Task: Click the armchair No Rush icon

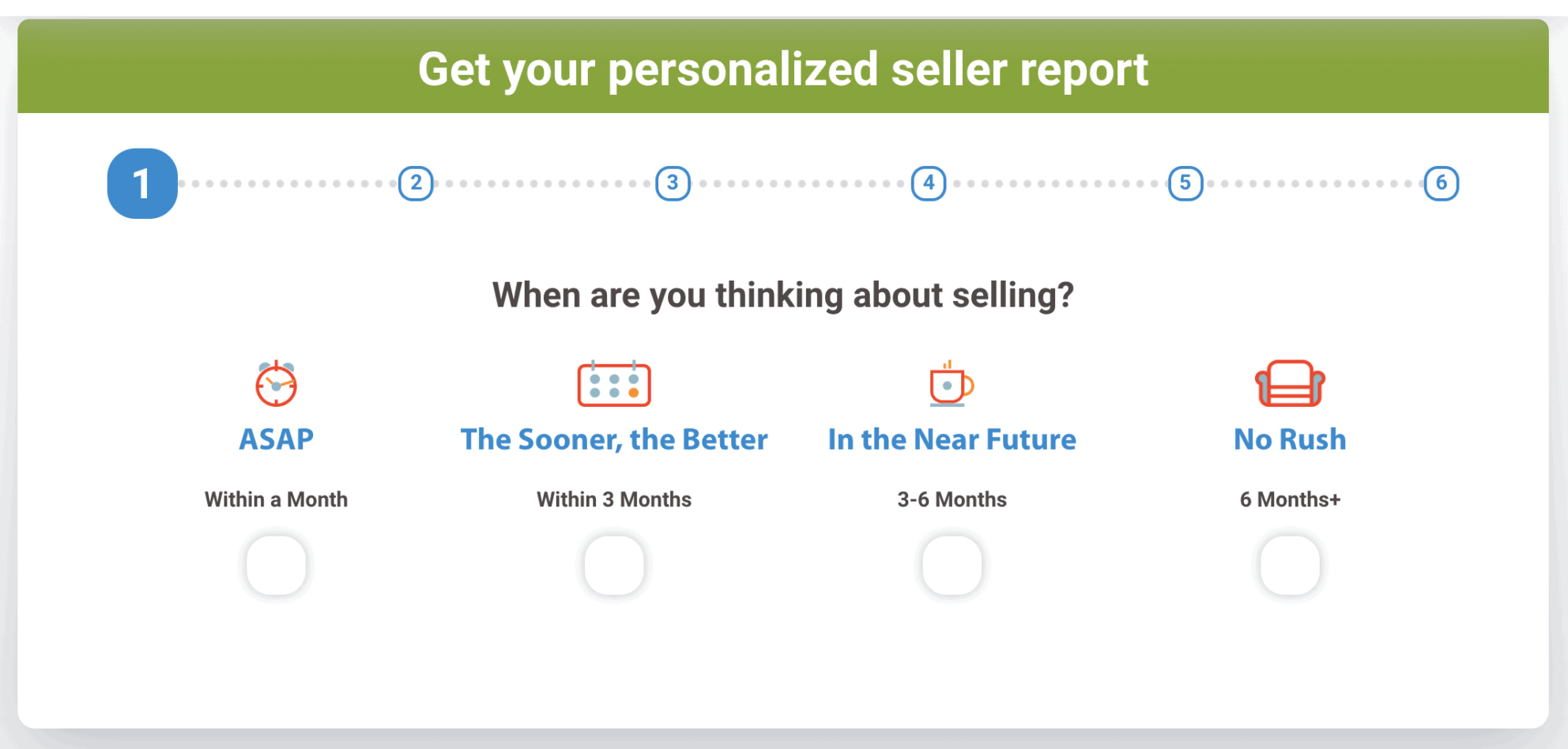Action: click(x=1290, y=384)
